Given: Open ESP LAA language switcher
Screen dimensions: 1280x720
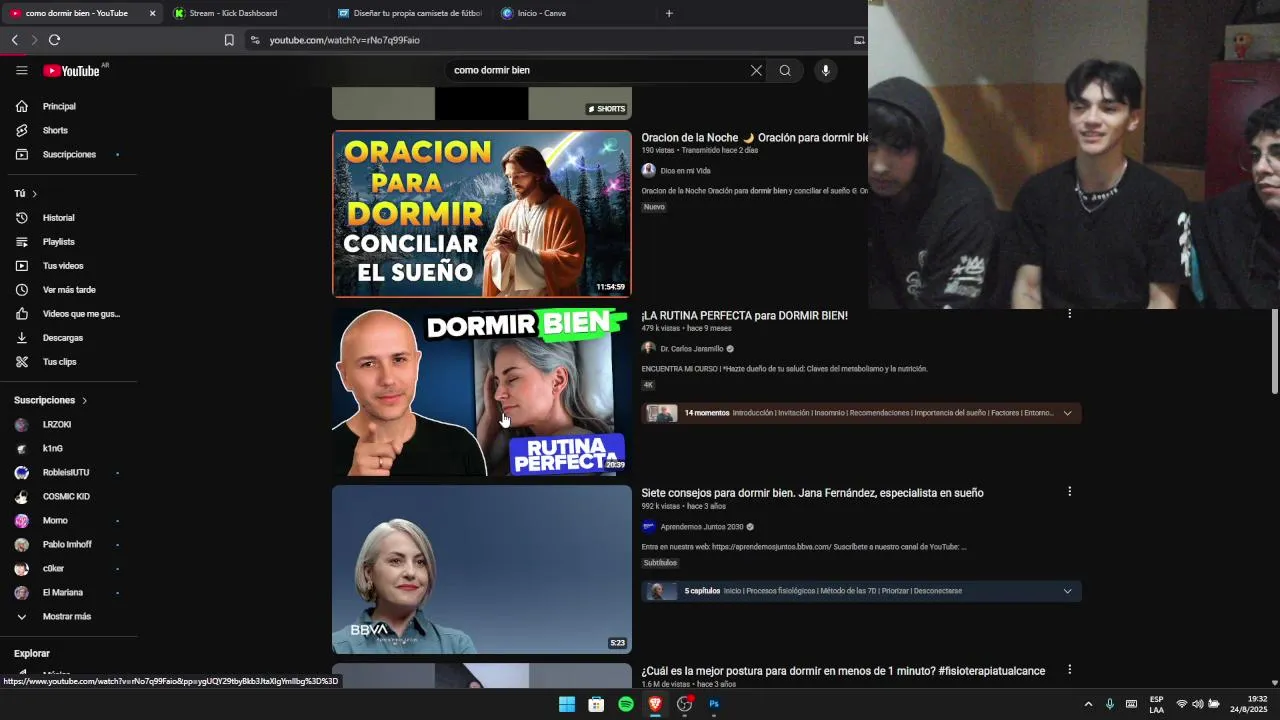Looking at the screenshot, I should (x=1156, y=704).
